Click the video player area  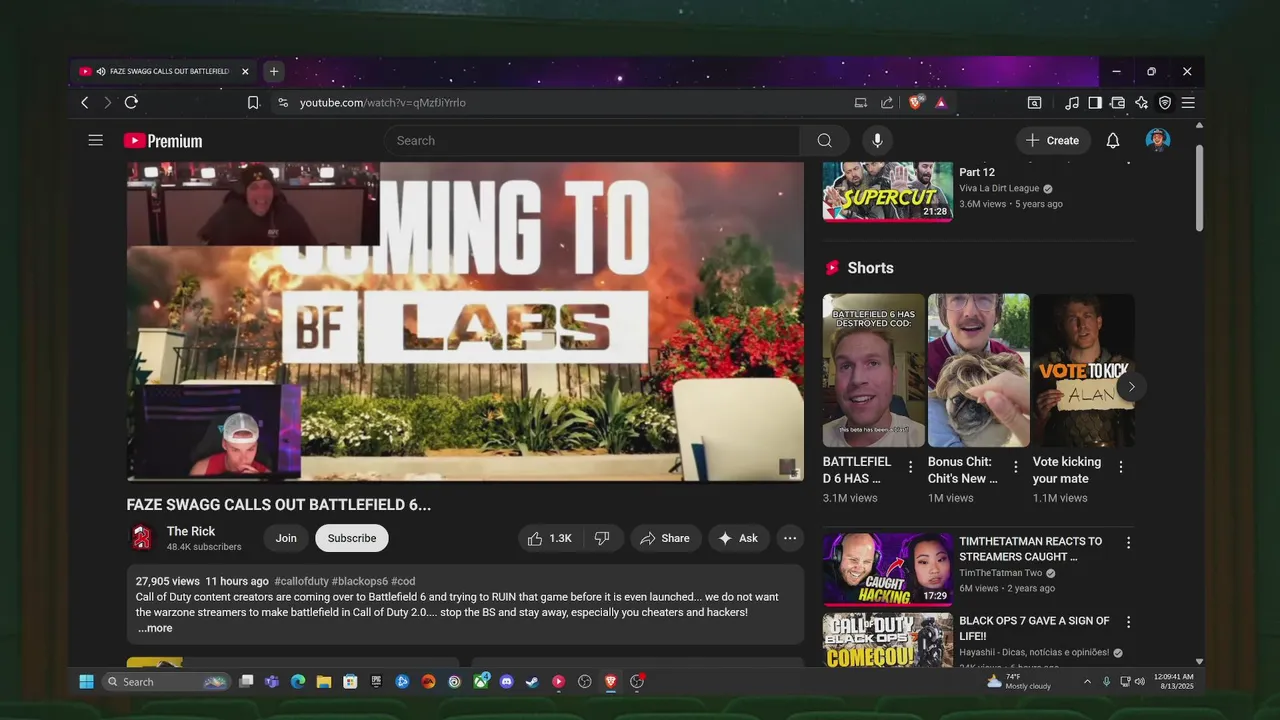465,322
